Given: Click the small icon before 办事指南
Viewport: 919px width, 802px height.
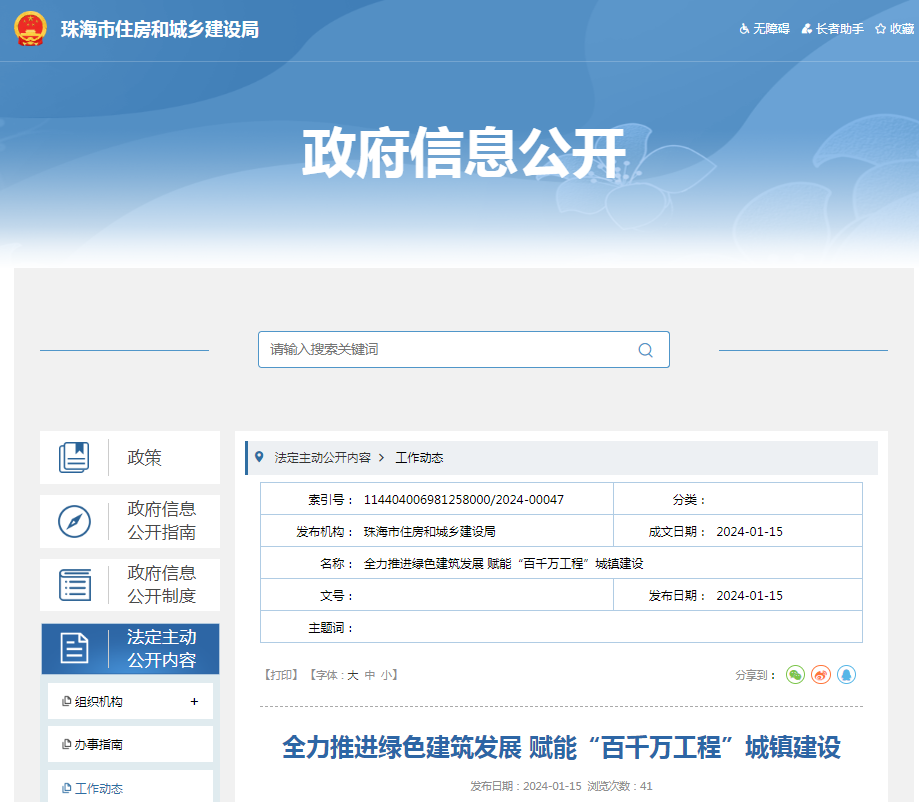Looking at the screenshot, I should (67, 744).
